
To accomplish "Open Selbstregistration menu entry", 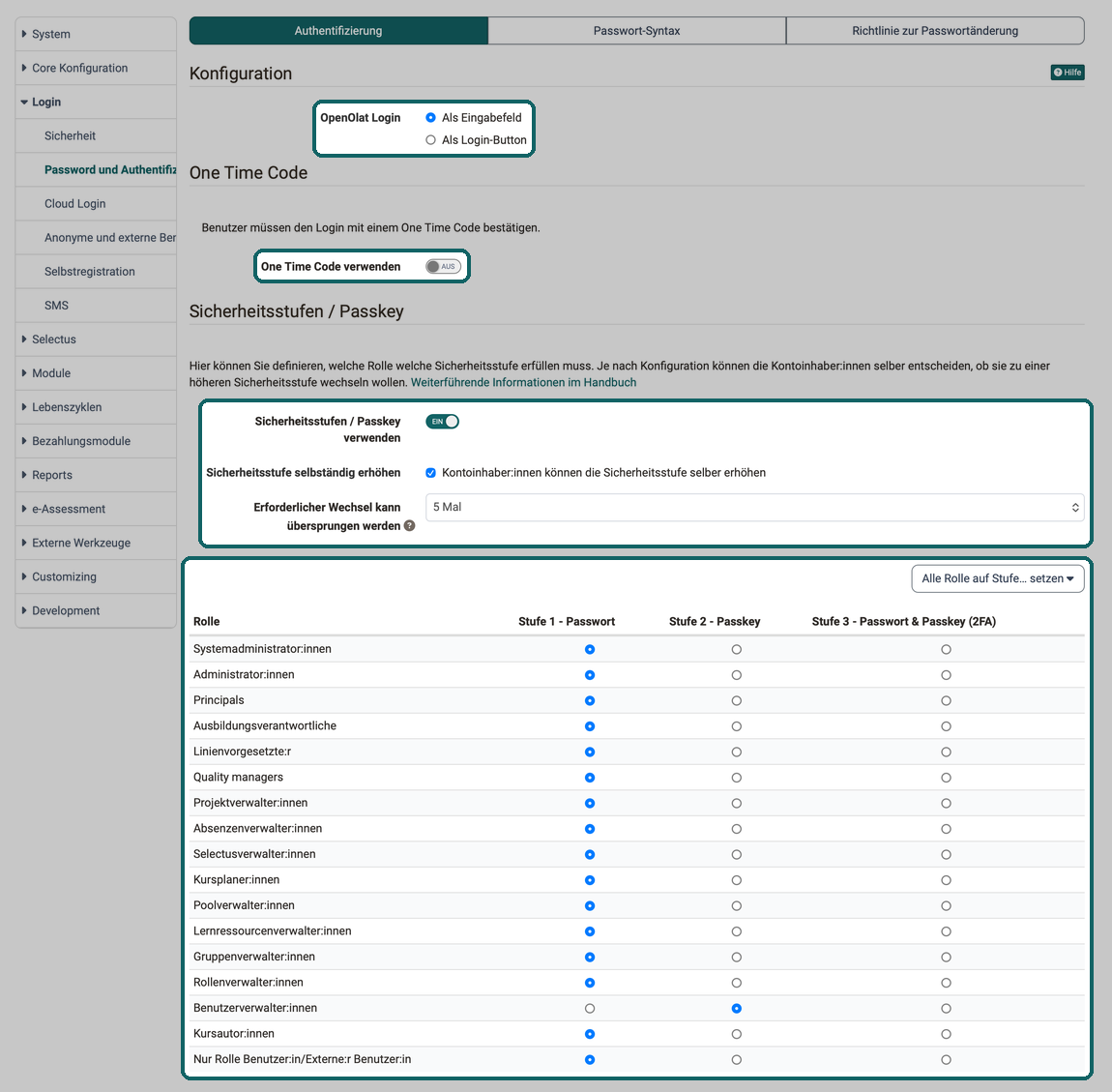I will pyautogui.click(x=96, y=272).
